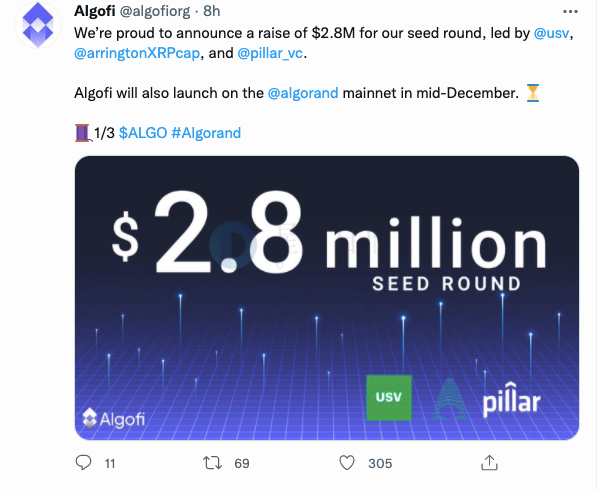The height and width of the screenshot is (490, 597).
Task: Like the tweet with heart icon
Action: coord(347,463)
